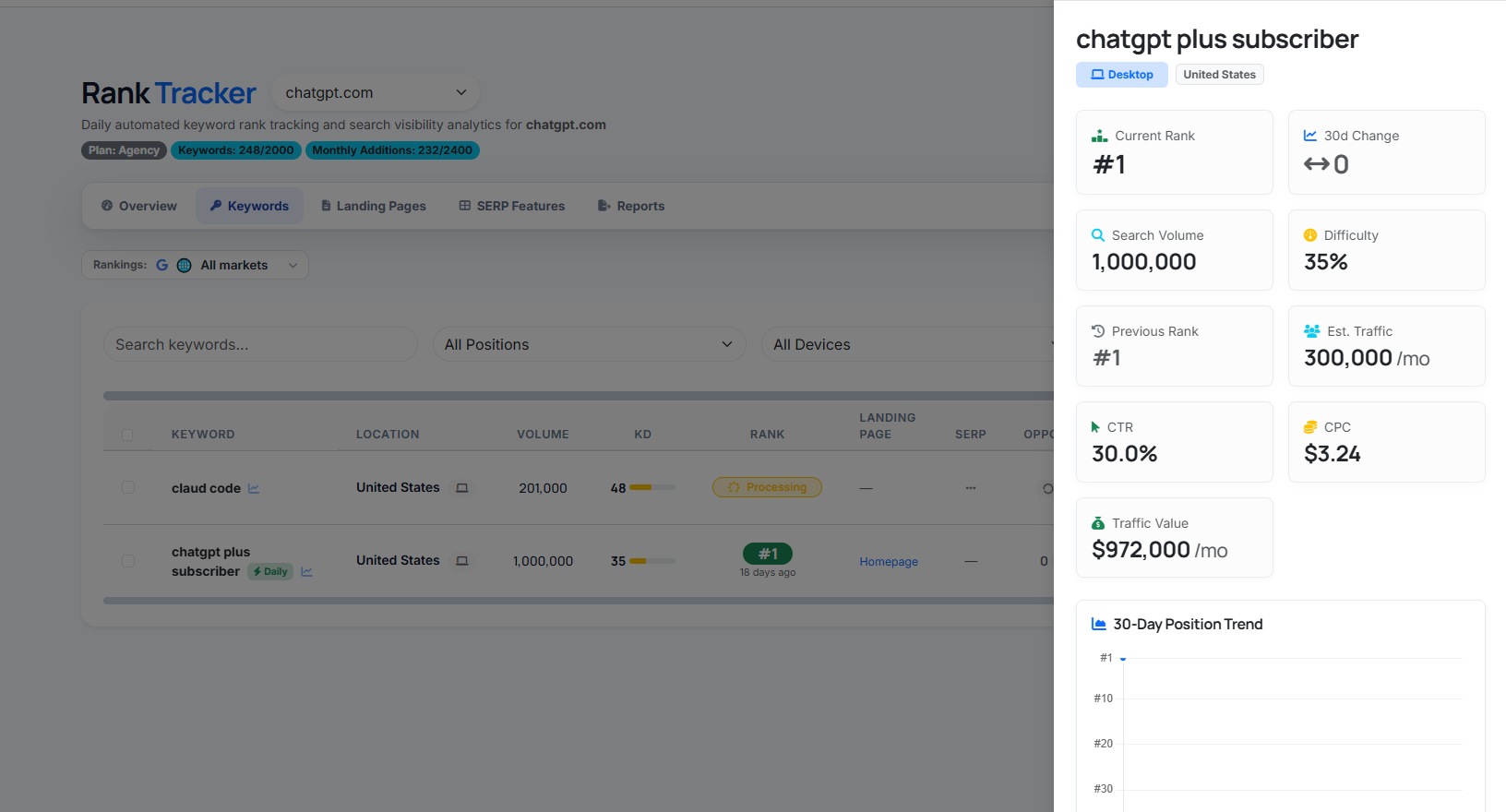
Task: Click the 18 days ago rank timestamp
Action: (x=768, y=573)
